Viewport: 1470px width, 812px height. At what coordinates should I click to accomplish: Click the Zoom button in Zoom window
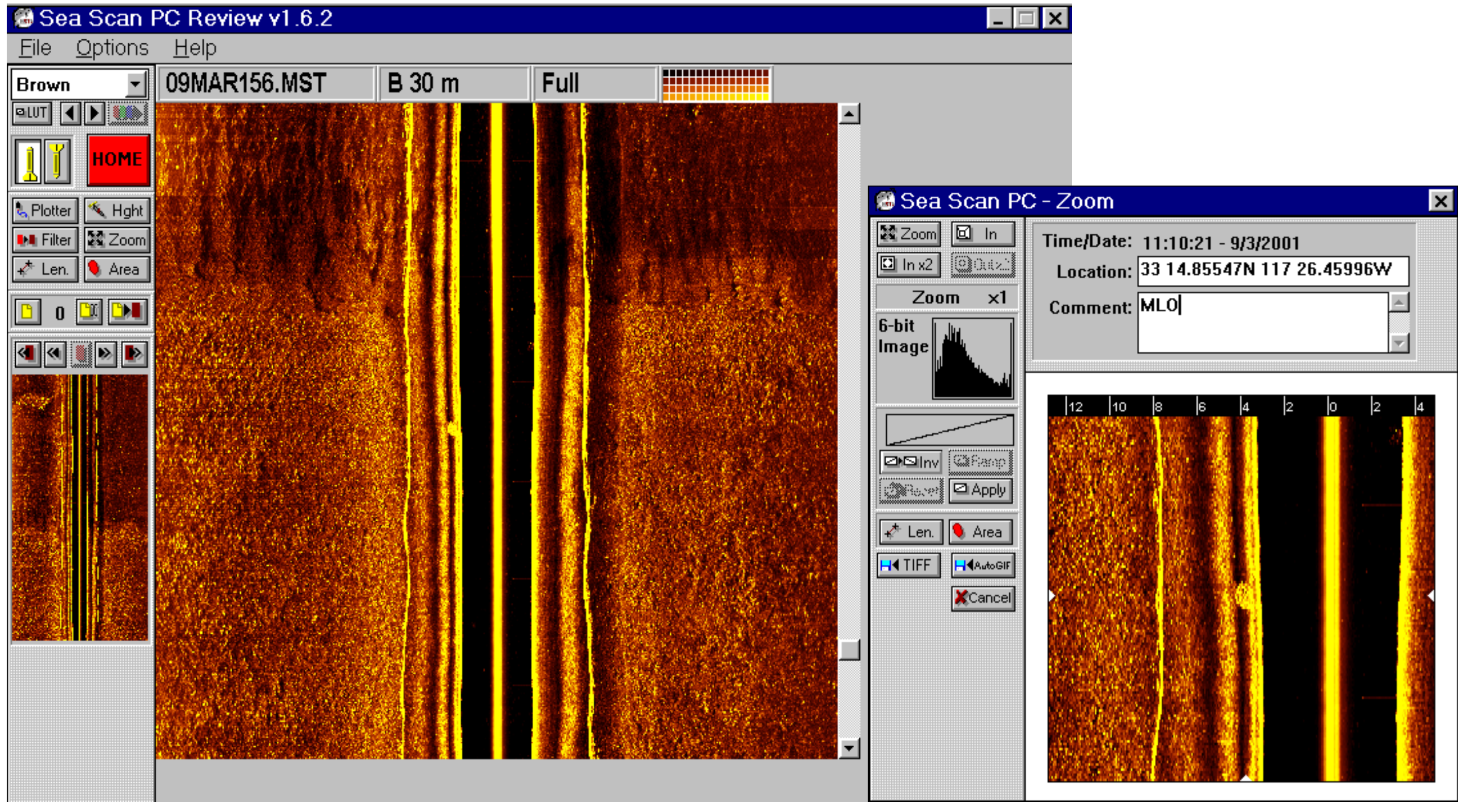pyautogui.click(x=908, y=234)
